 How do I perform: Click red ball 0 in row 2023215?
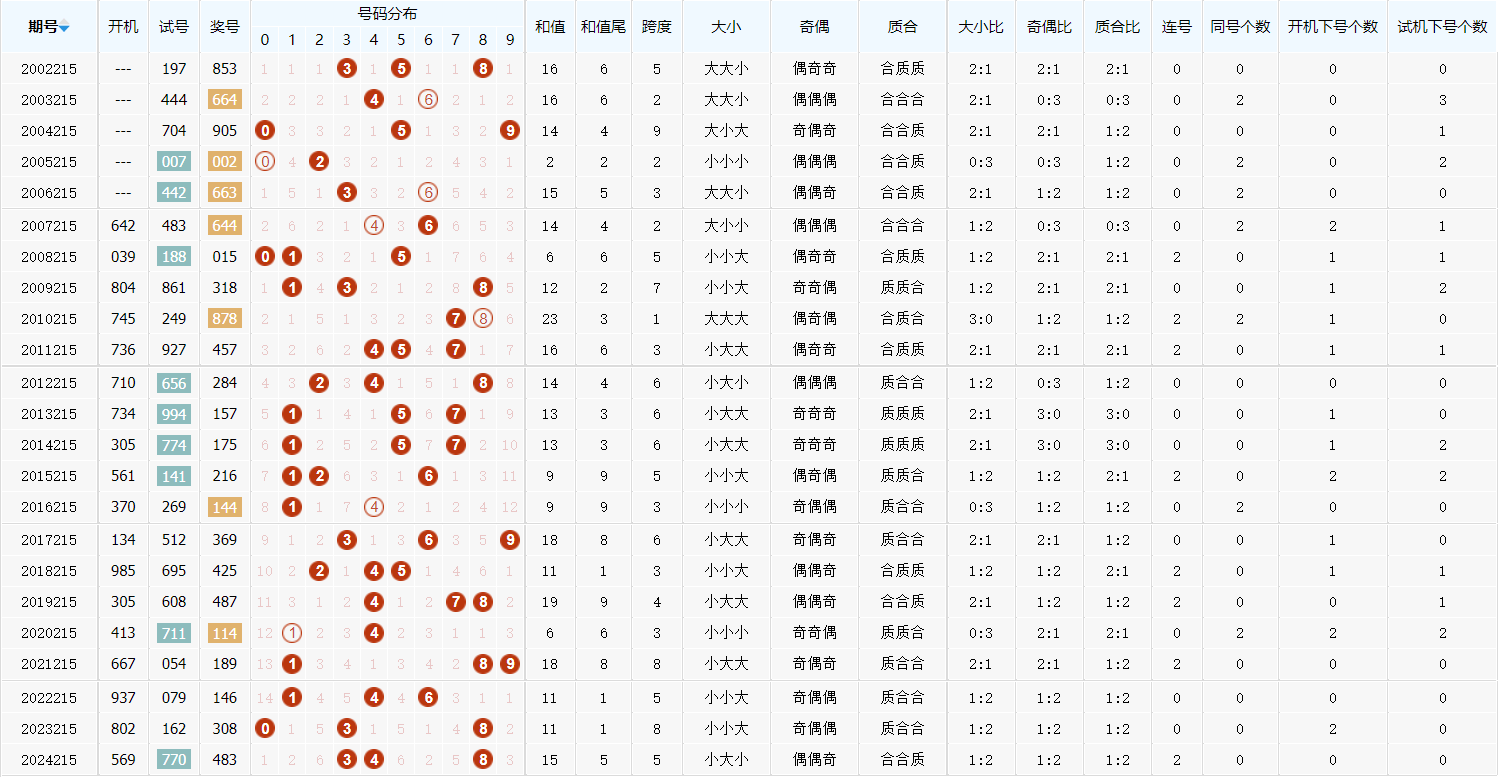[x=265, y=729]
